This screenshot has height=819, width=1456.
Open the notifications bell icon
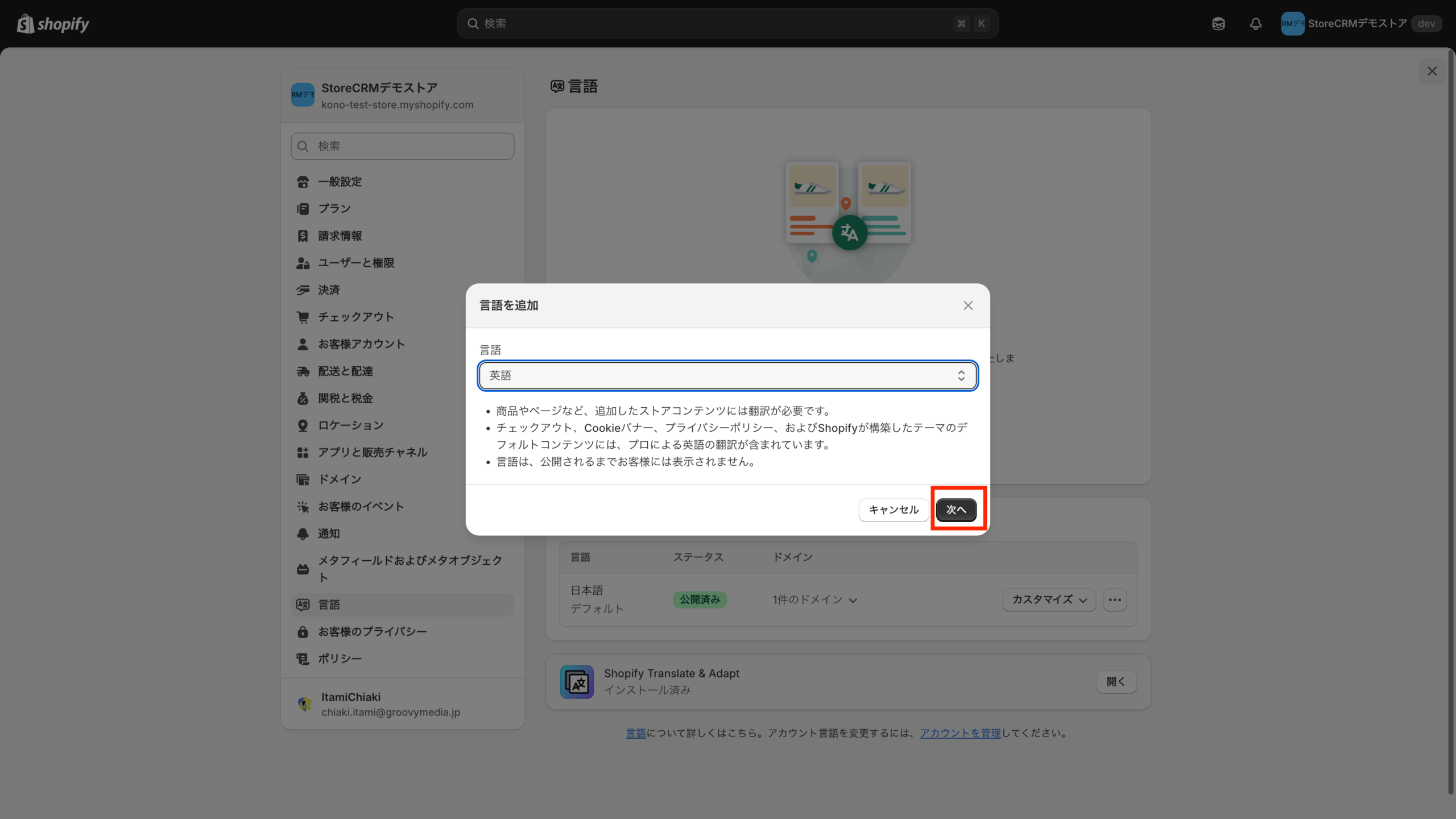[x=1255, y=24]
